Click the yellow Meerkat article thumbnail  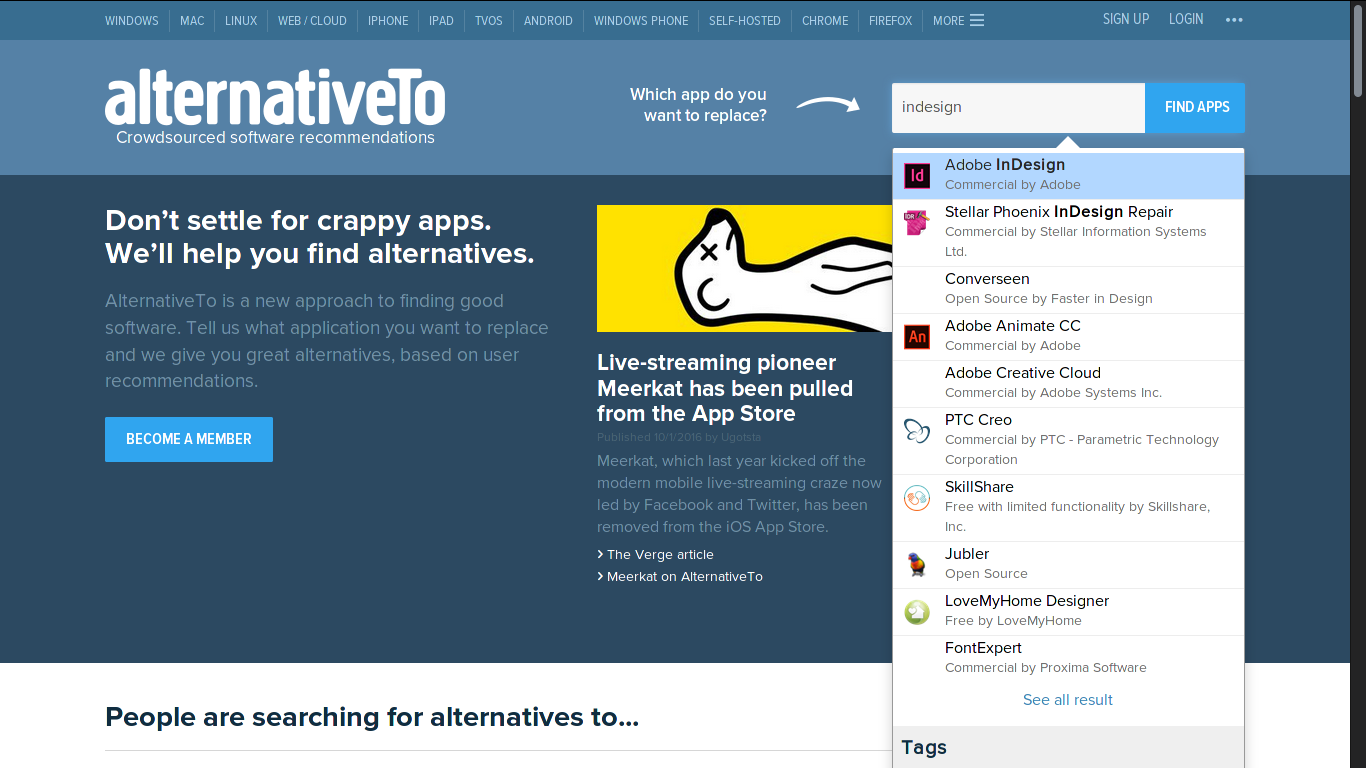[744, 268]
